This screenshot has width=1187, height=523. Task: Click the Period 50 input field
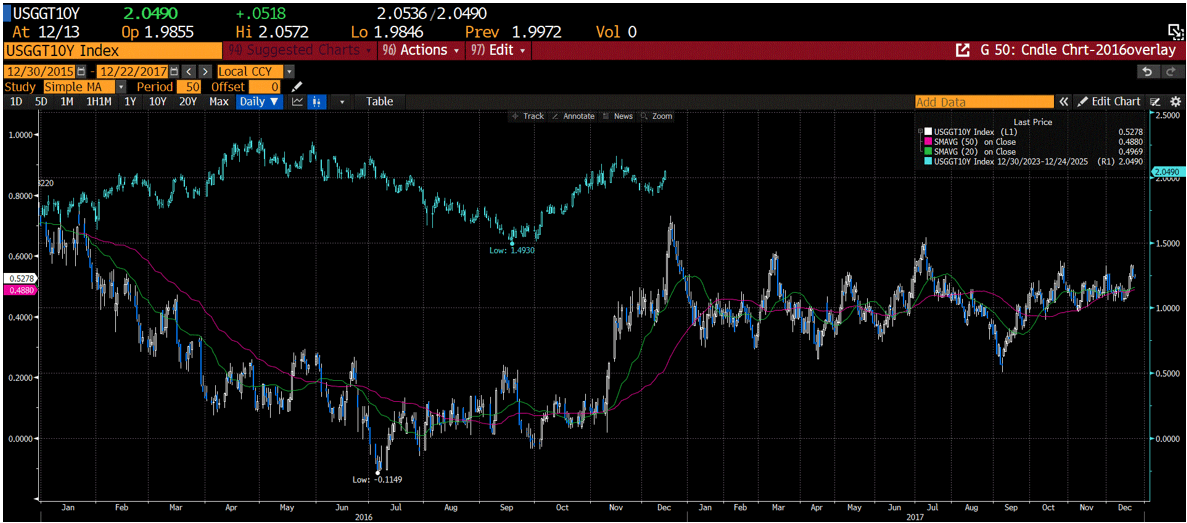[x=190, y=86]
